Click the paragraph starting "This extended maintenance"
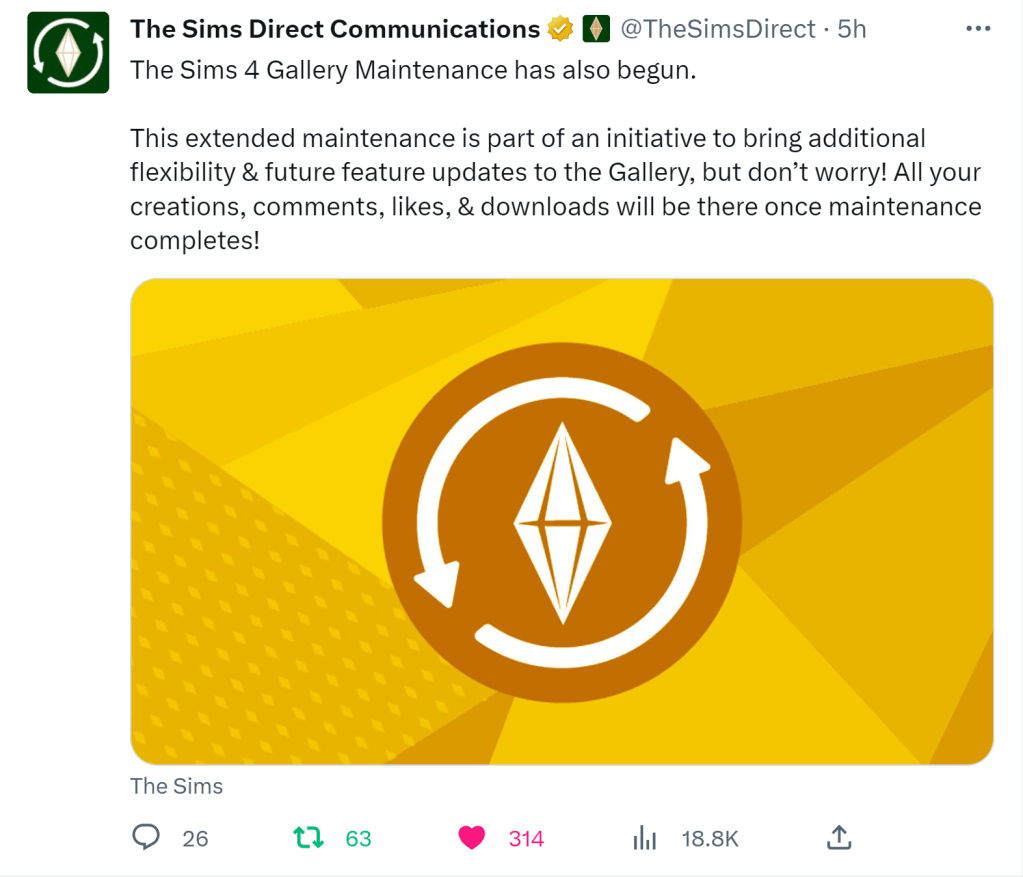This screenshot has width=1023, height=877. click(x=555, y=189)
